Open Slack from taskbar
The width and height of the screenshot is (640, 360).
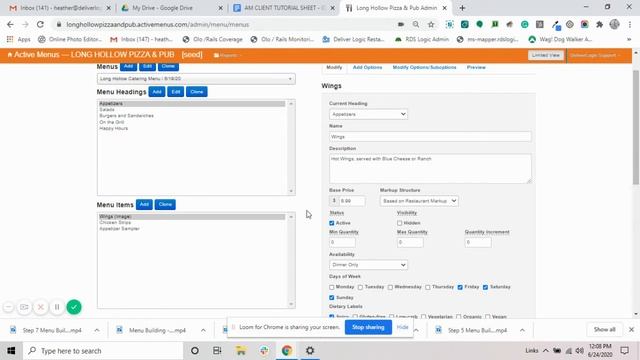(x=264, y=351)
